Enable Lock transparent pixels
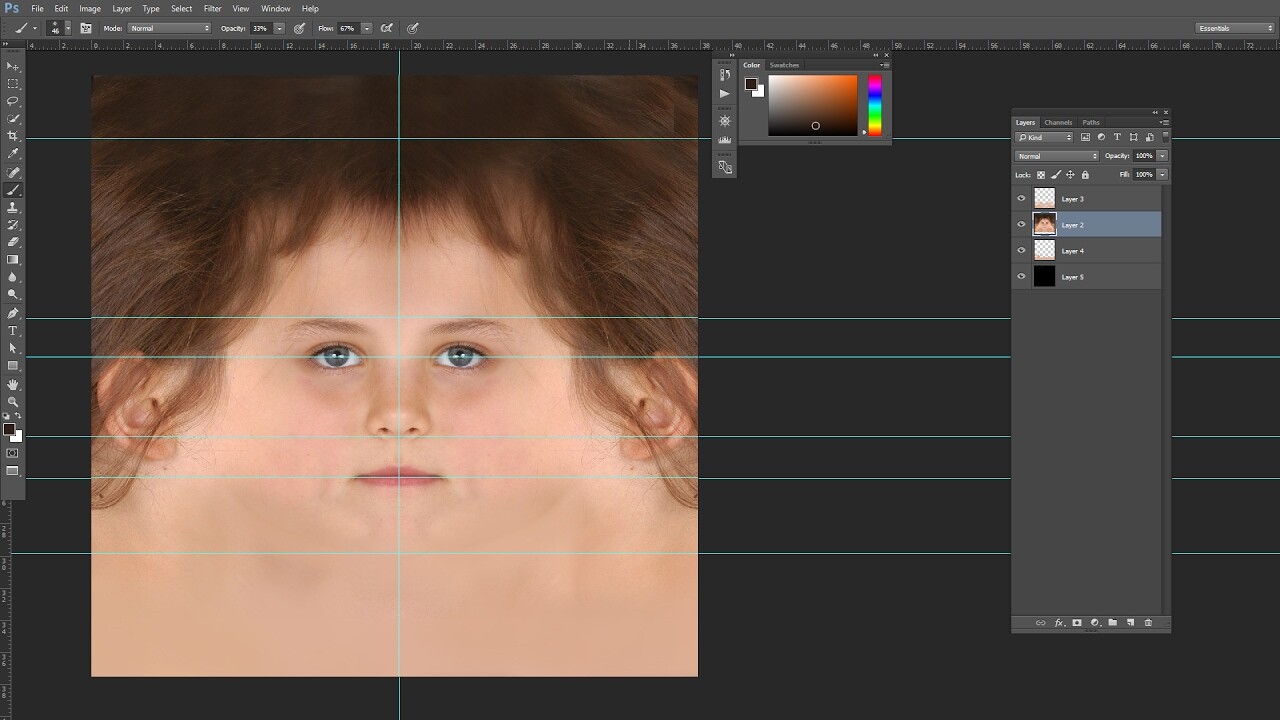Screen dimensions: 1280x720 click(x=1041, y=175)
